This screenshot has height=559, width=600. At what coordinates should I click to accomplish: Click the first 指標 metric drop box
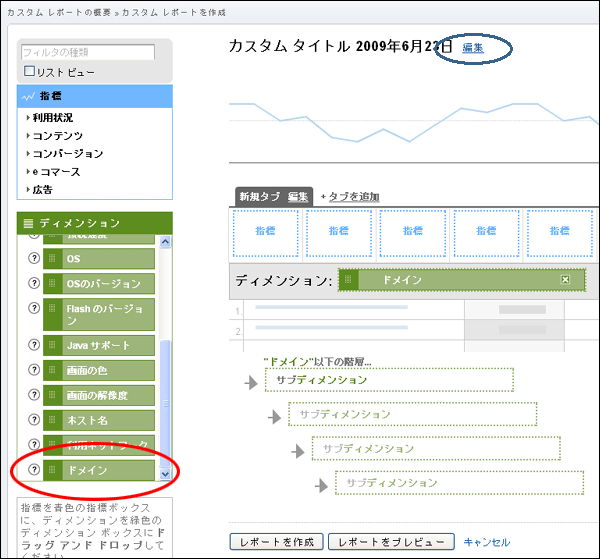266,233
